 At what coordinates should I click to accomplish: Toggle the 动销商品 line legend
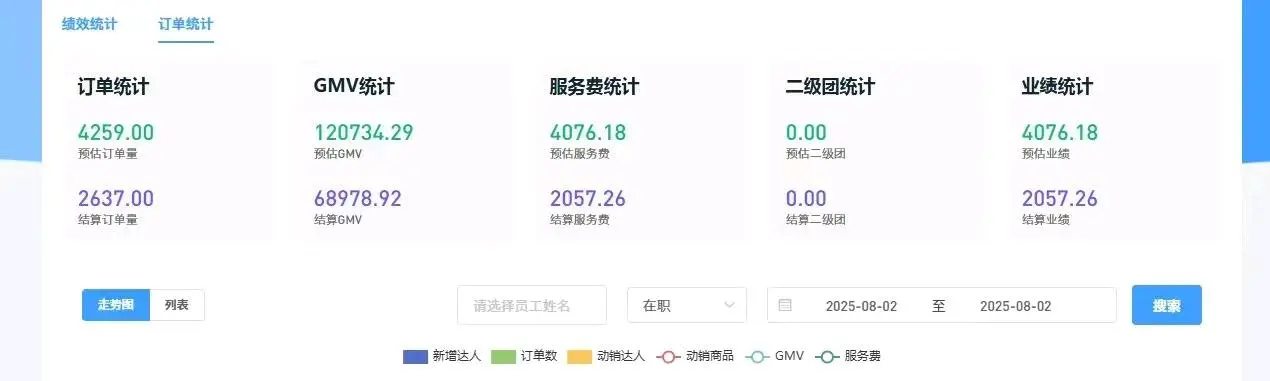[696, 356]
